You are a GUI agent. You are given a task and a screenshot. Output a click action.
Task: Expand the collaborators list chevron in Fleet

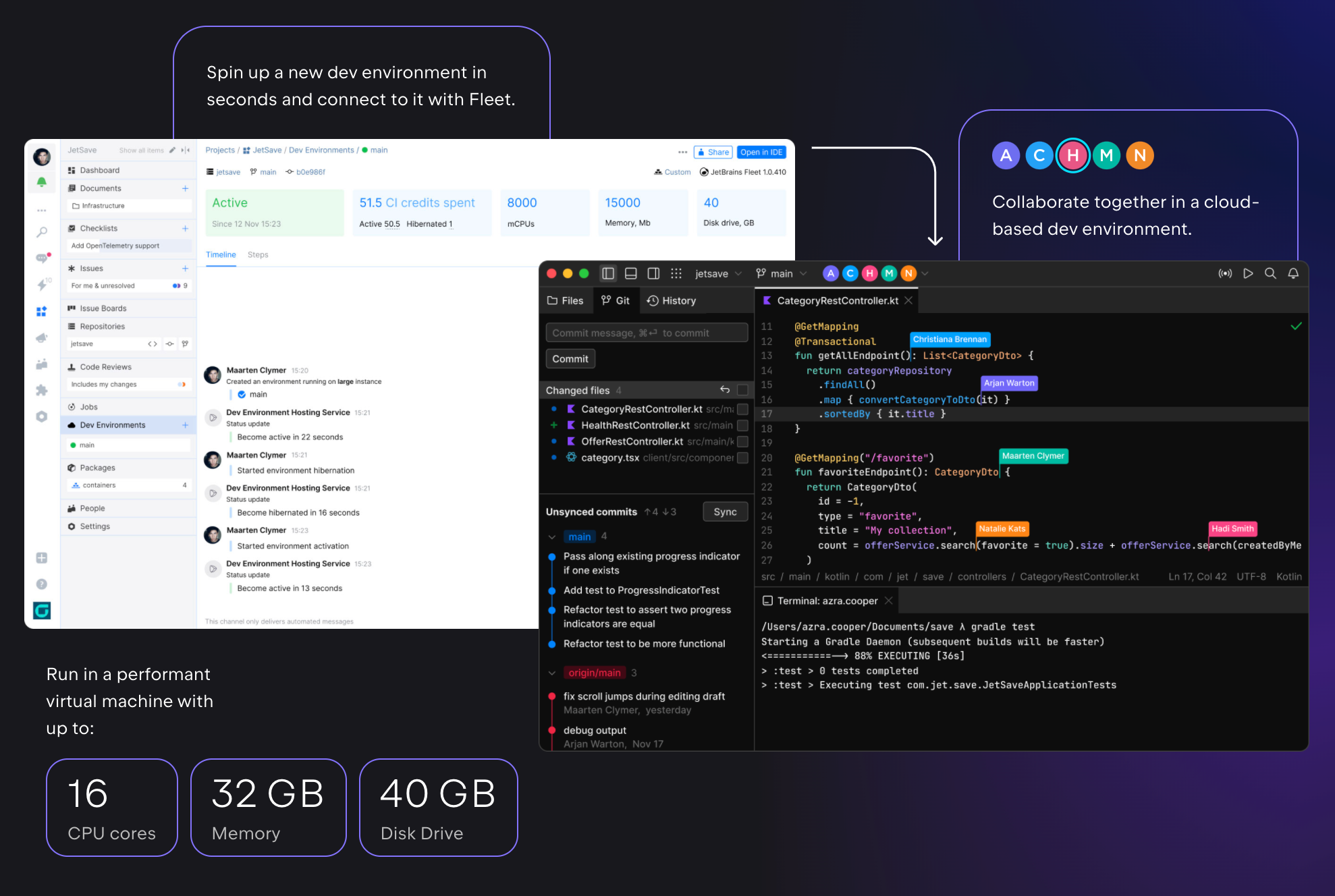click(x=925, y=273)
